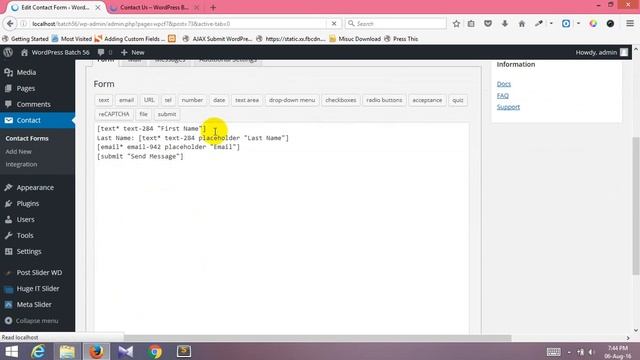Click the Firefox search box
Viewport: 640px width, 360px height.
click(395, 24)
